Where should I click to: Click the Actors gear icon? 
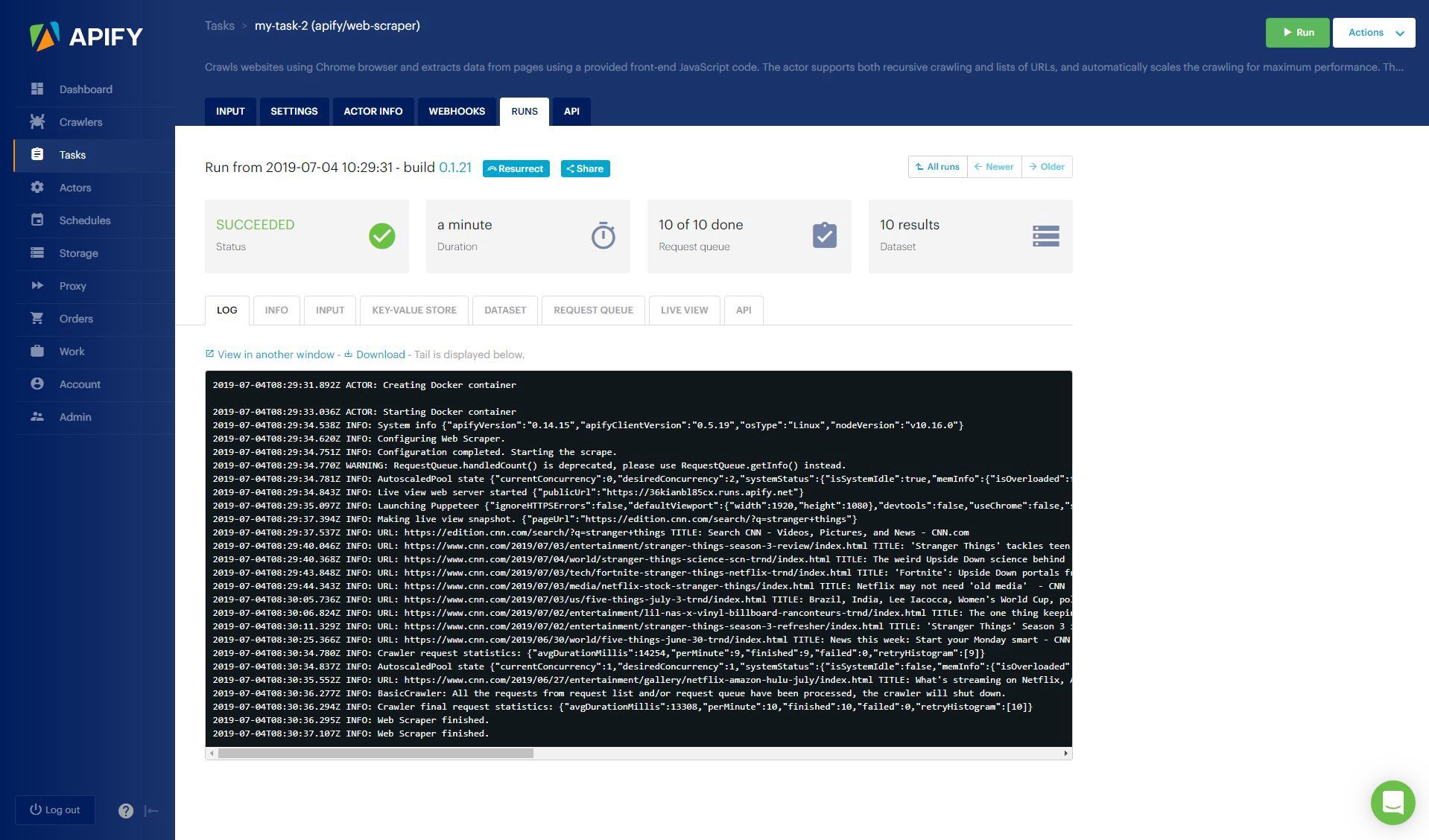click(x=37, y=187)
